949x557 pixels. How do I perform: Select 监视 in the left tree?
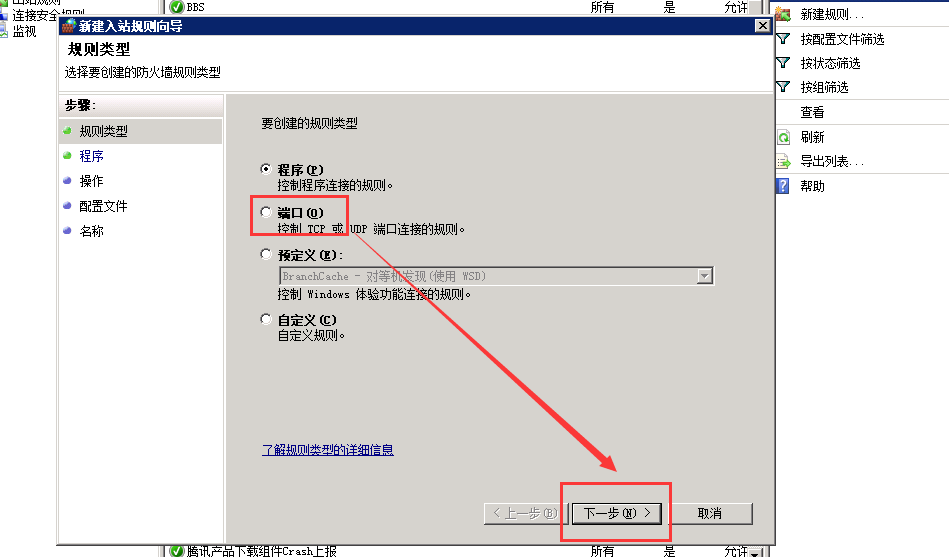[24, 31]
